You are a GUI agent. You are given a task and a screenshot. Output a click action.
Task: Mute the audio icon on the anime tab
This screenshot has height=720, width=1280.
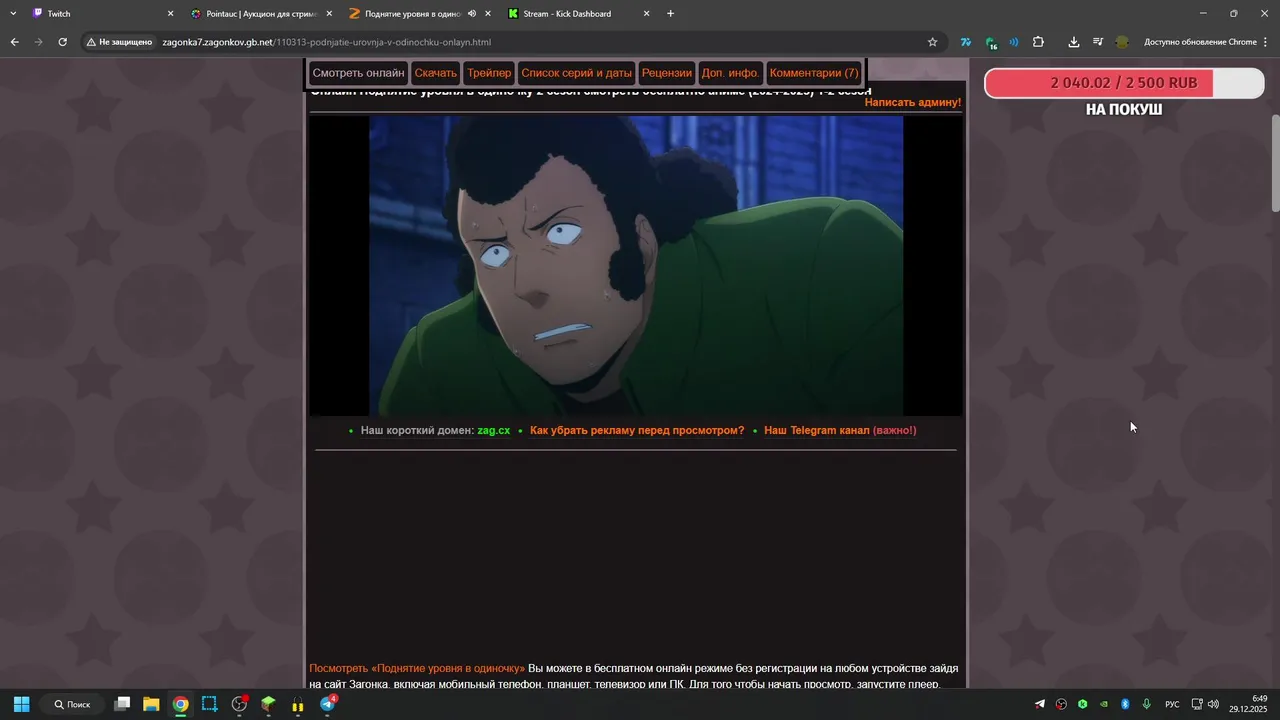click(471, 14)
